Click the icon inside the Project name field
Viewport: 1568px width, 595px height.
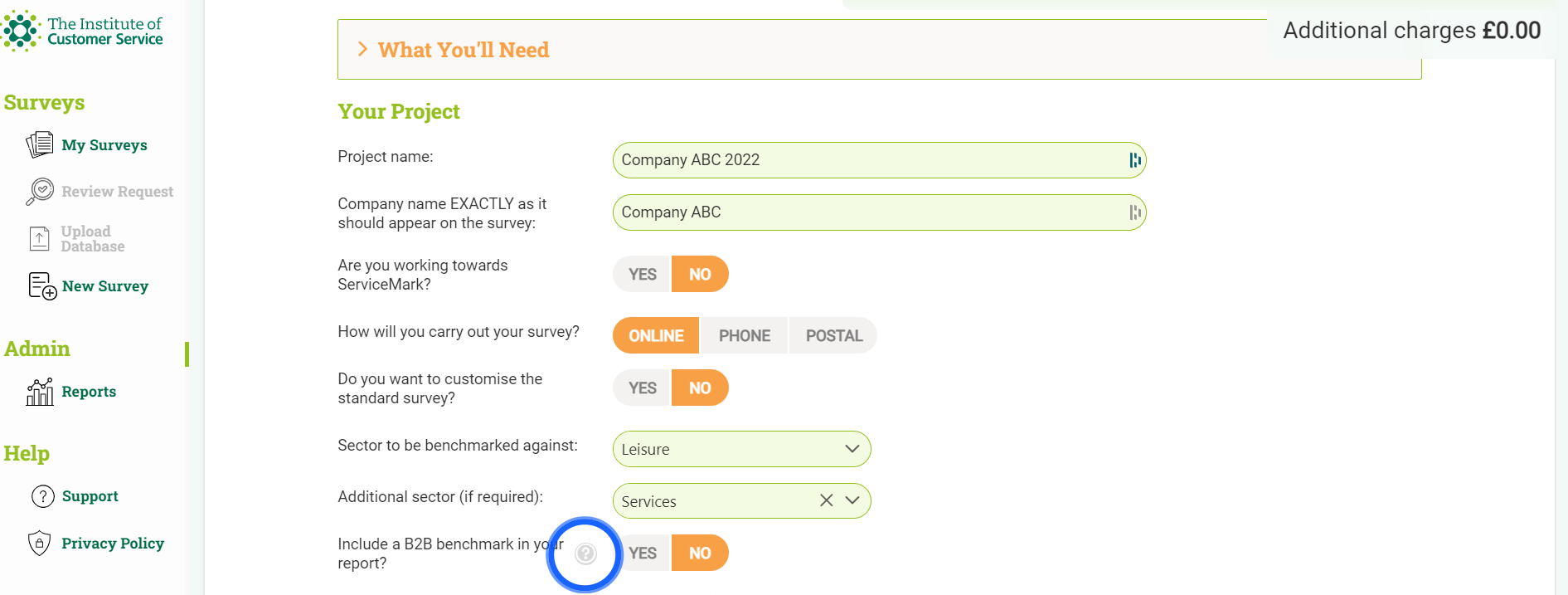pyautogui.click(x=1135, y=159)
